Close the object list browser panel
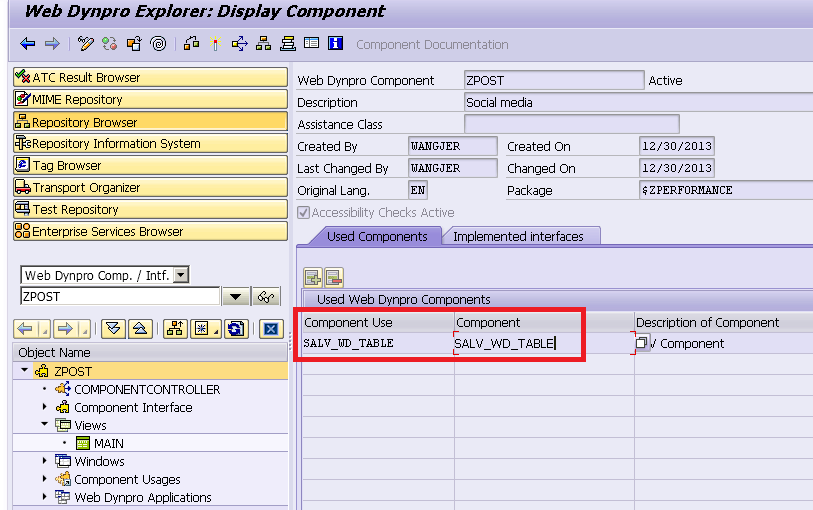This screenshot has height=510, width=813. point(270,329)
